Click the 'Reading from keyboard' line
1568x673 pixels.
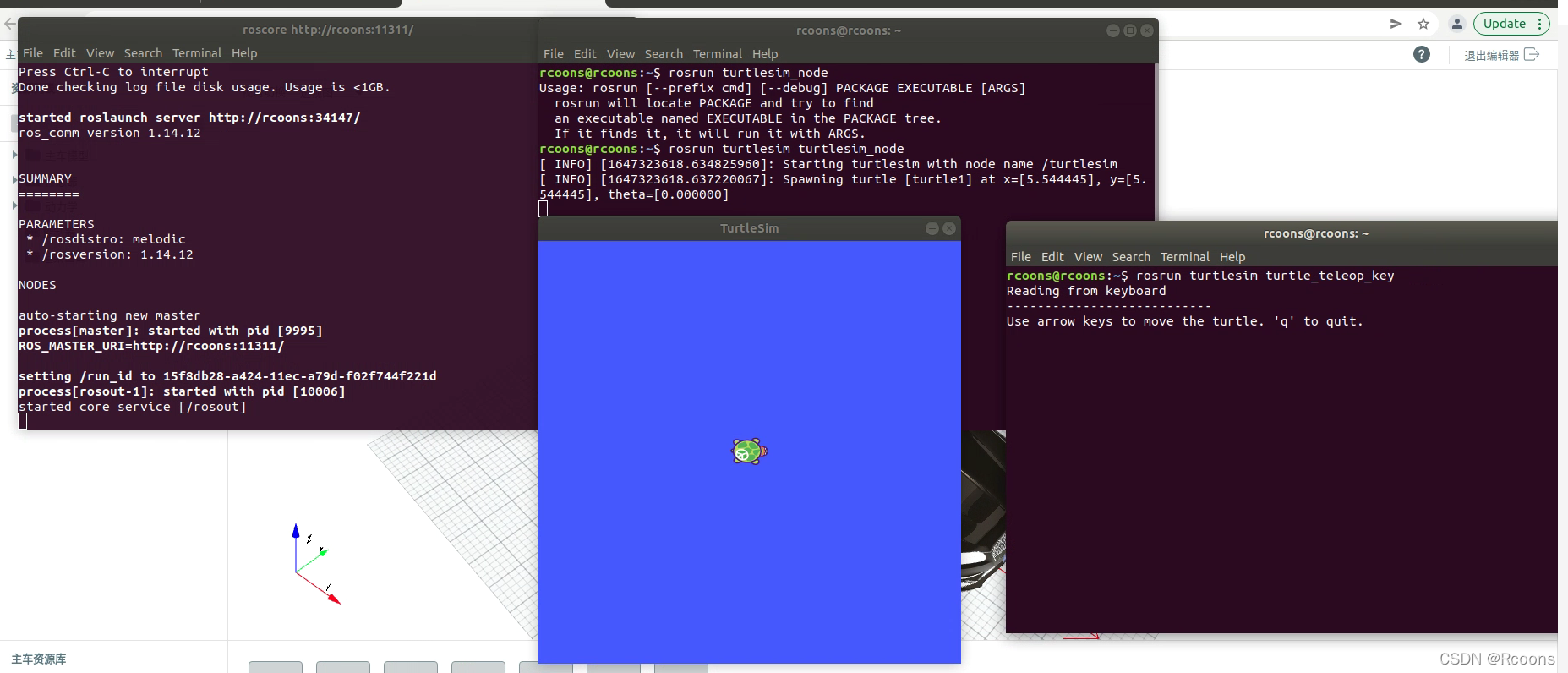1086,292
